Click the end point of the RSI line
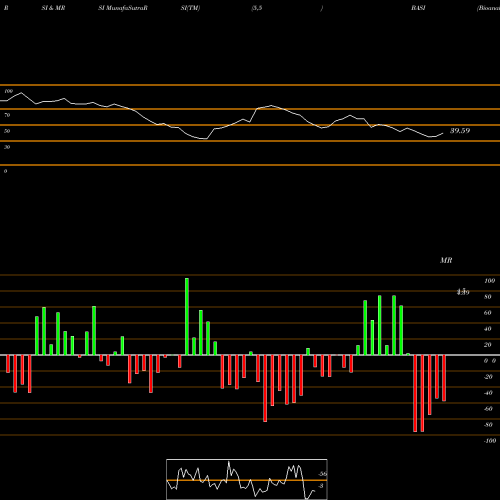The image size is (500, 500). click(x=443, y=133)
